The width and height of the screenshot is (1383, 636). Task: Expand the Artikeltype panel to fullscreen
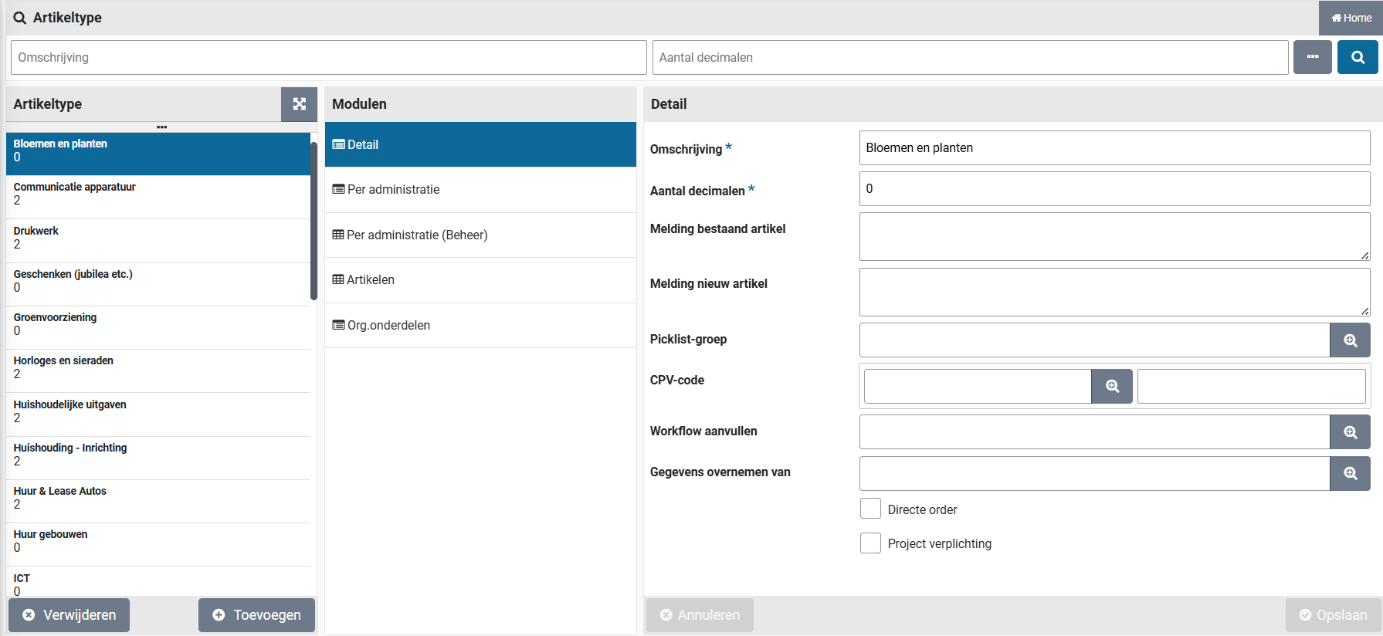click(299, 104)
